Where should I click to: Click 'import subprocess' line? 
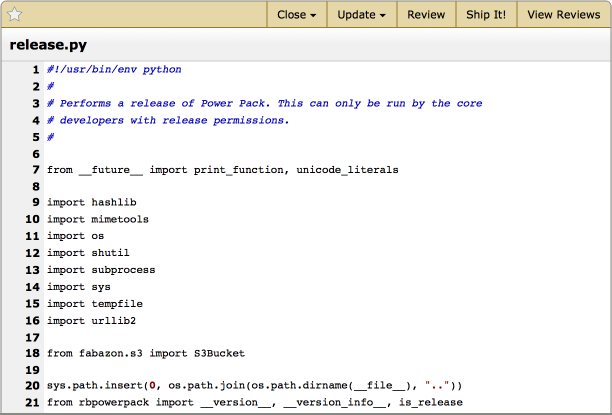[x=101, y=270]
